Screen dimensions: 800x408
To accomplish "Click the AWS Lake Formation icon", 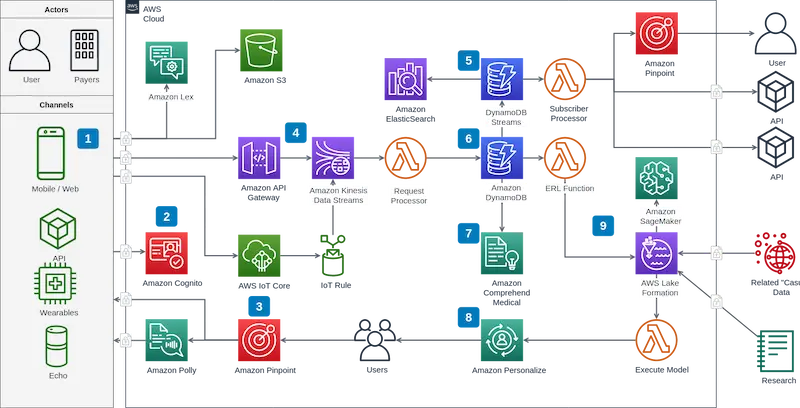I will (656, 253).
